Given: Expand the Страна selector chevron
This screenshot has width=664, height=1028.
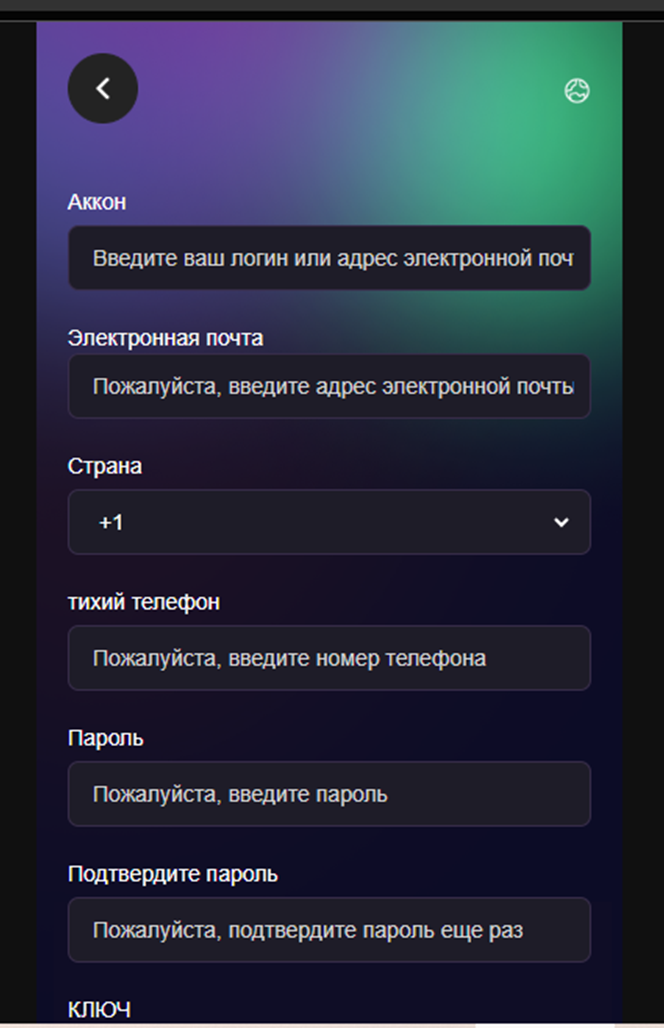Looking at the screenshot, I should (561, 522).
